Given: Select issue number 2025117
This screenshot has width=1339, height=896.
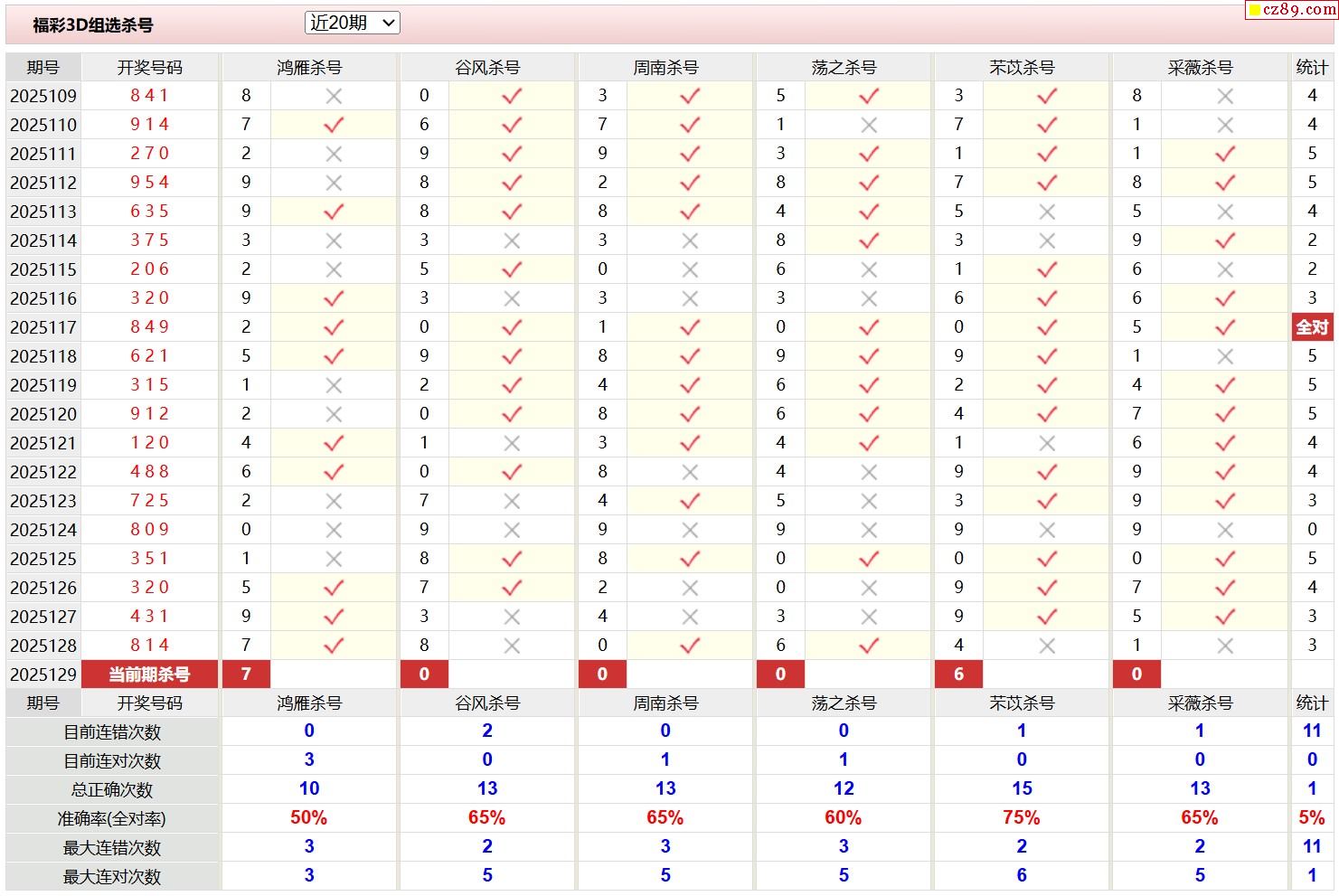Looking at the screenshot, I should 43,327.
